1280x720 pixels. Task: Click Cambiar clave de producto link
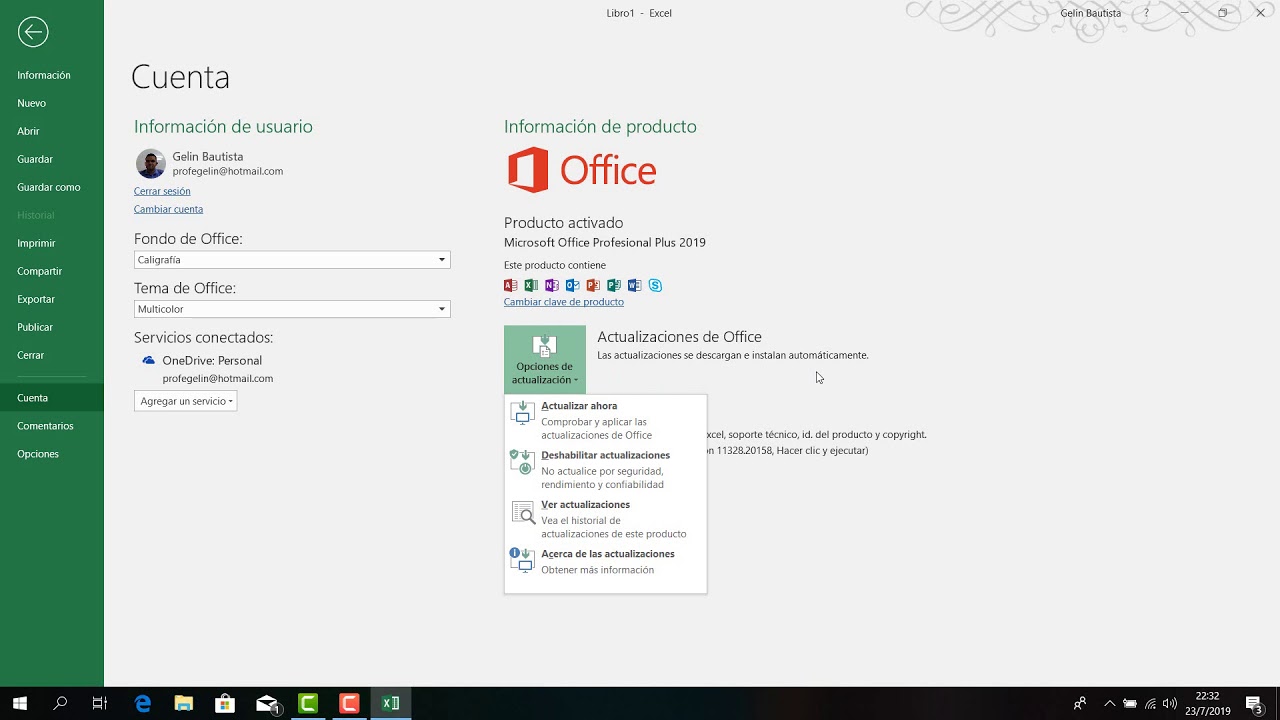coord(564,302)
